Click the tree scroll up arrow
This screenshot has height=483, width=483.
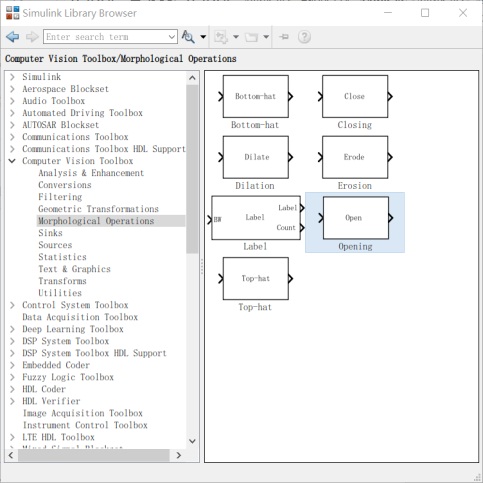(x=192, y=78)
